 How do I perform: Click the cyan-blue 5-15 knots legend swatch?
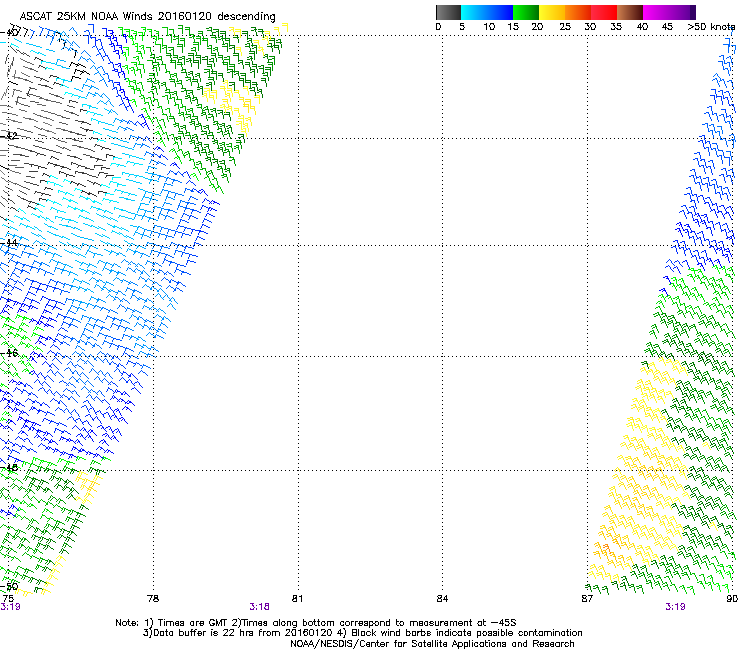[x=487, y=12]
